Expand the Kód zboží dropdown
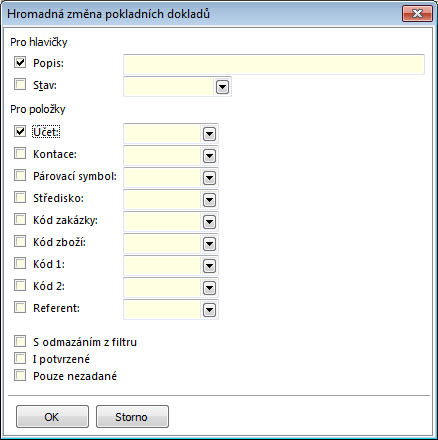Screen dimensions: 438x440 point(209,244)
